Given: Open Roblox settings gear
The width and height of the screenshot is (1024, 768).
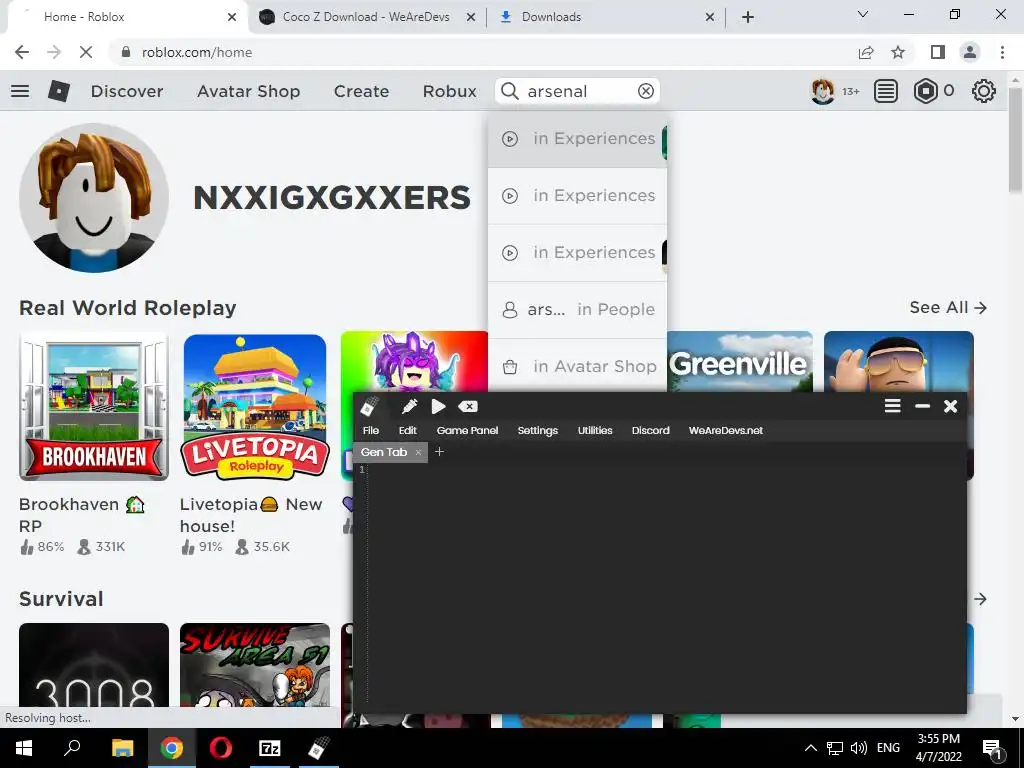Looking at the screenshot, I should coord(984,91).
